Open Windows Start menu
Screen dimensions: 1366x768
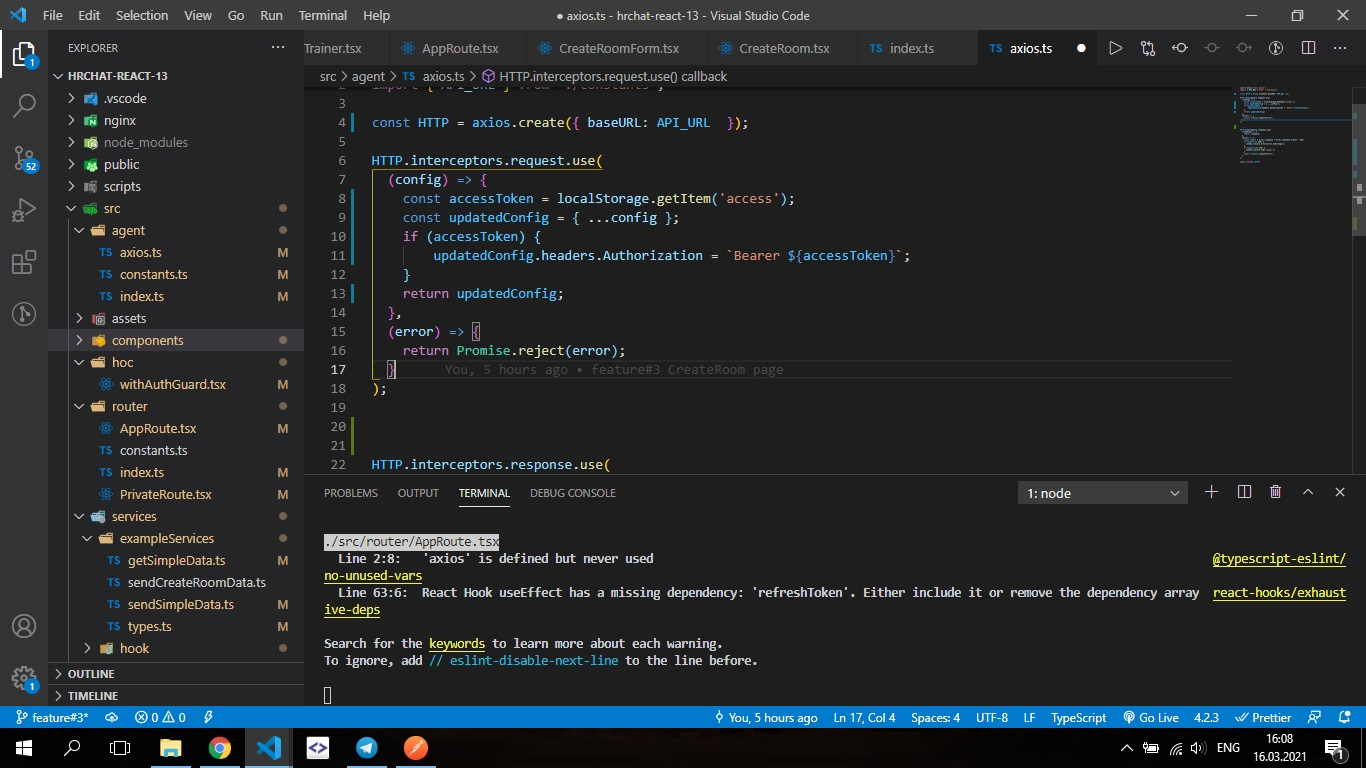(x=24, y=748)
